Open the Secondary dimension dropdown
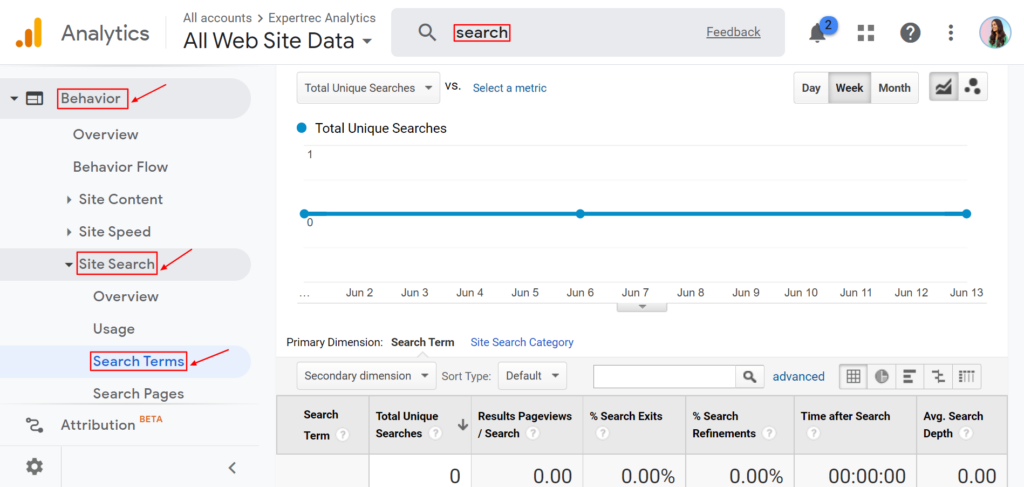 (x=366, y=376)
